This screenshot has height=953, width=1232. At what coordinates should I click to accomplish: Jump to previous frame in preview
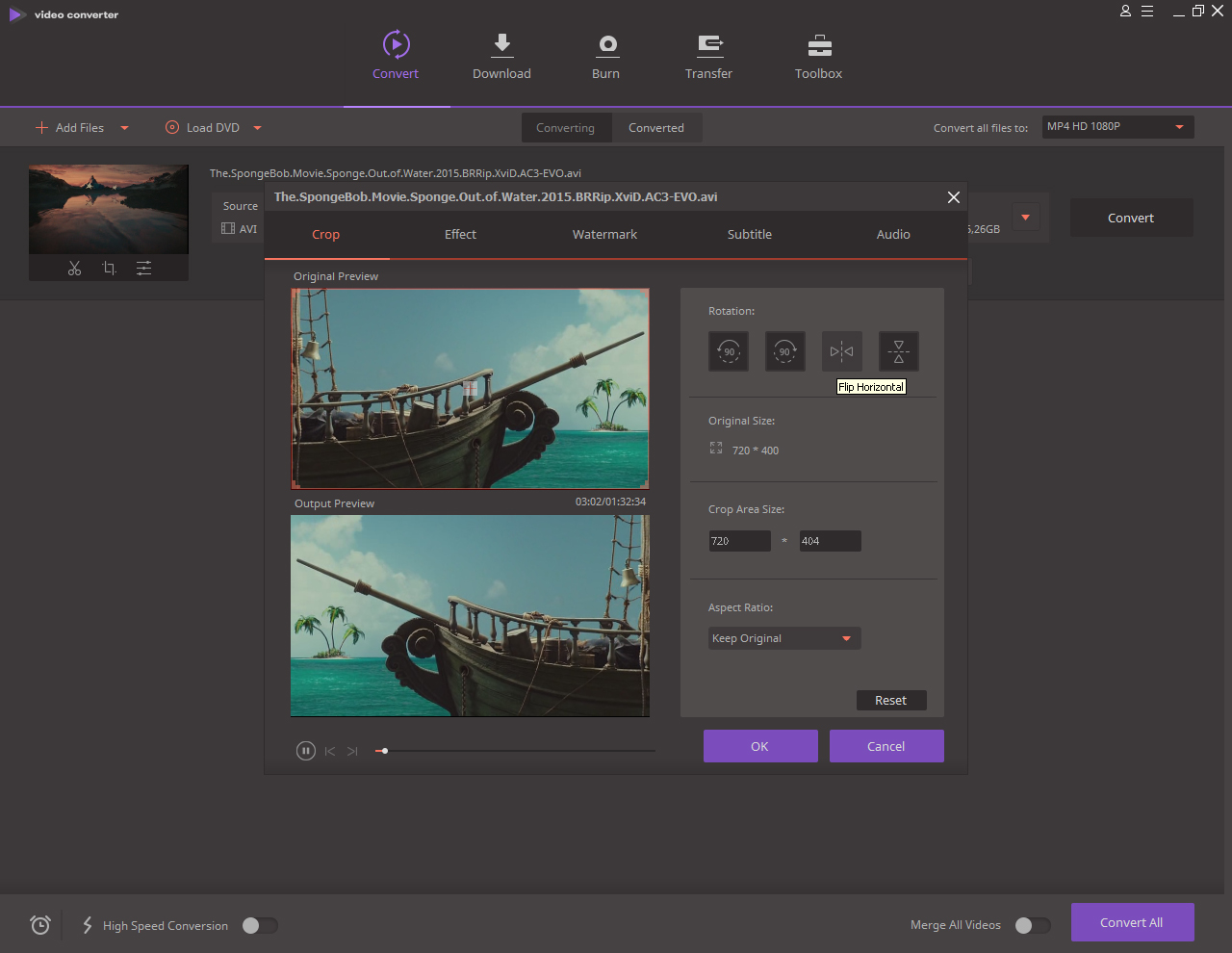330,751
